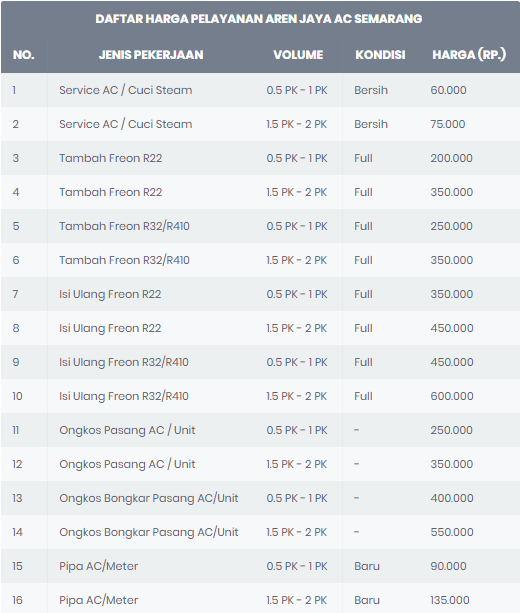
Task: Select 'Ongkos Pasang AC / Unit' in row 12
Action: pyautogui.click(x=127, y=464)
